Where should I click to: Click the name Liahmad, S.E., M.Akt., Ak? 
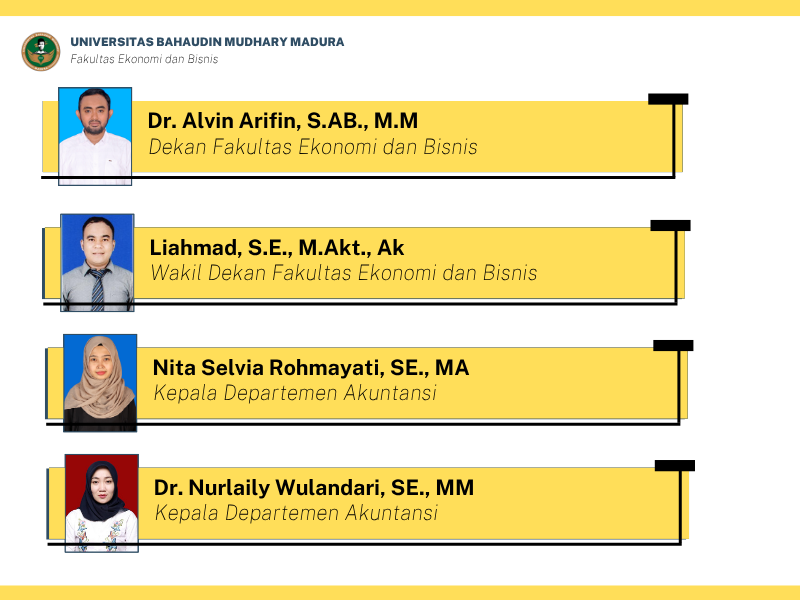277,247
